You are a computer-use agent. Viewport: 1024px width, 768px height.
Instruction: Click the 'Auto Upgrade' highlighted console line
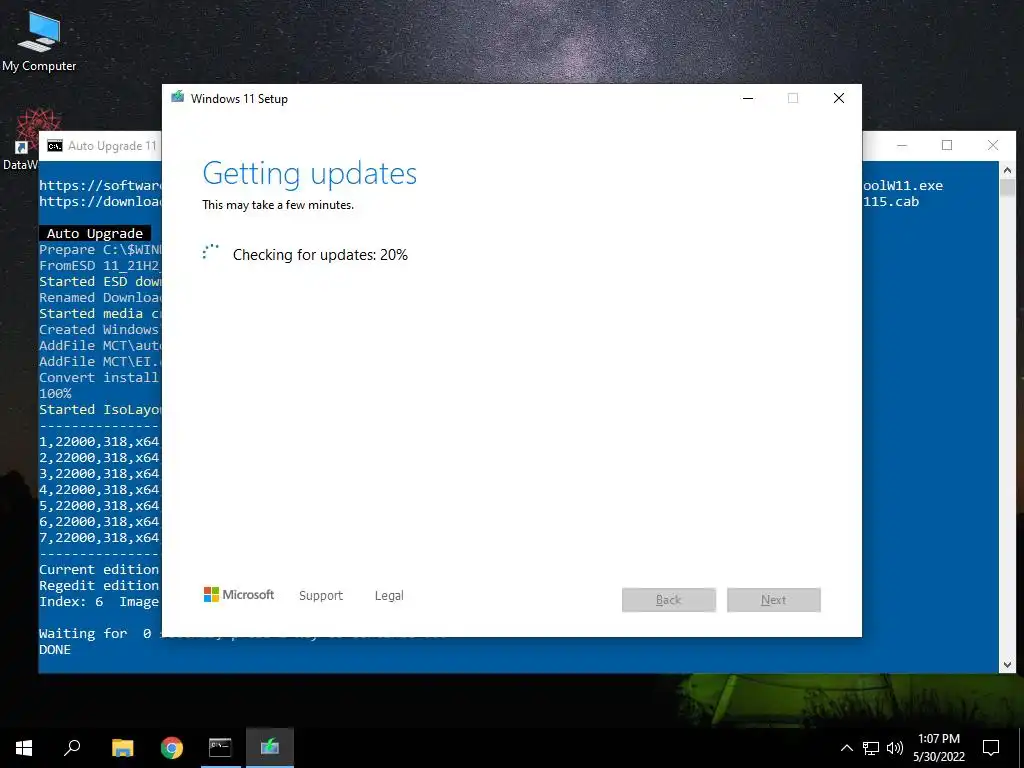click(x=95, y=233)
